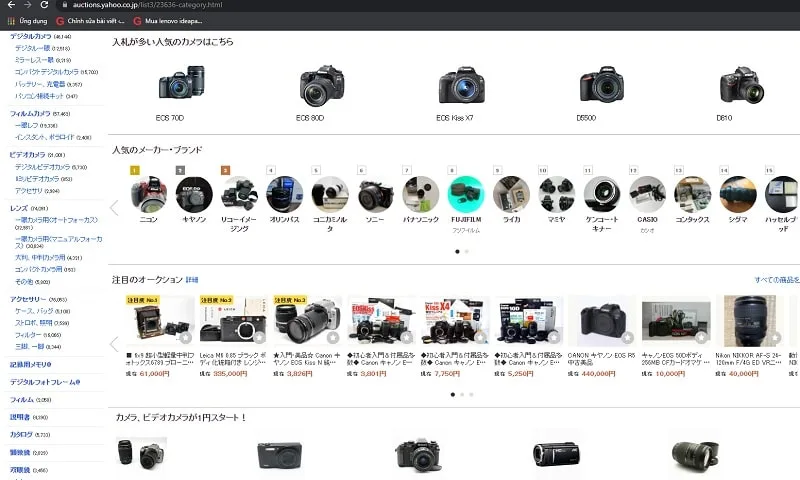Image resolution: width=800 pixels, height=480 pixels.
Task: Click the 詳細 link beside 注目のオークション
Action: (192, 280)
